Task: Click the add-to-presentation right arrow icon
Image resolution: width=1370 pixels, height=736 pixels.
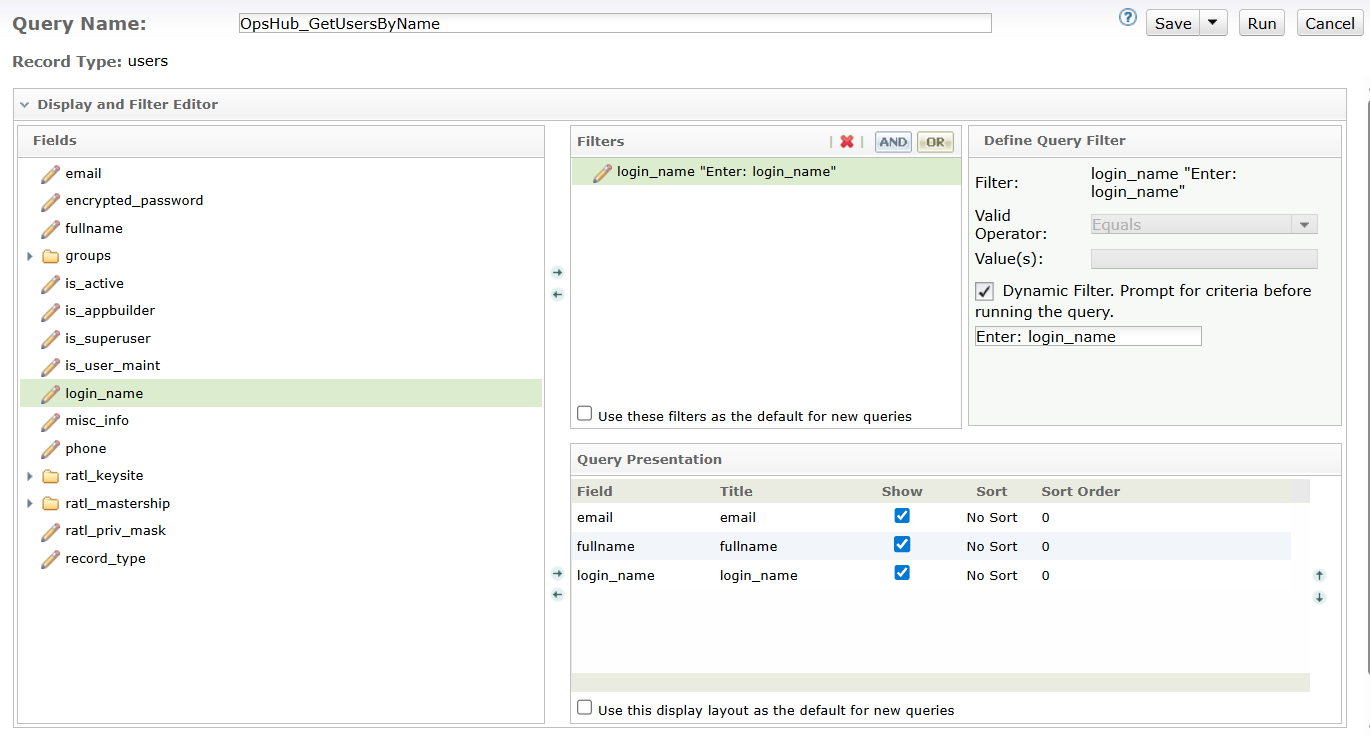Action: pos(557,573)
